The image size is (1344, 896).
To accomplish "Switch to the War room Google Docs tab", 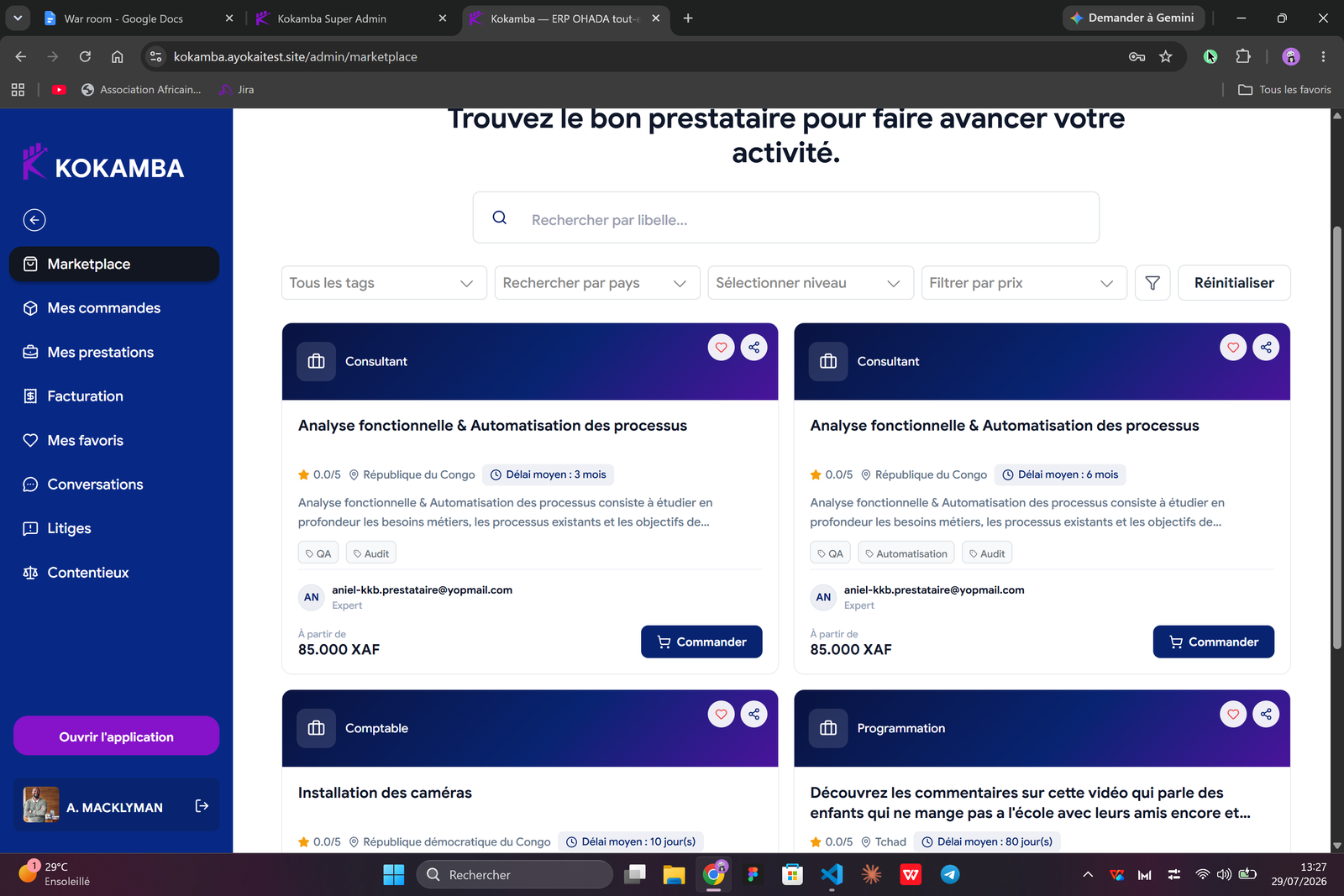I will tap(139, 18).
